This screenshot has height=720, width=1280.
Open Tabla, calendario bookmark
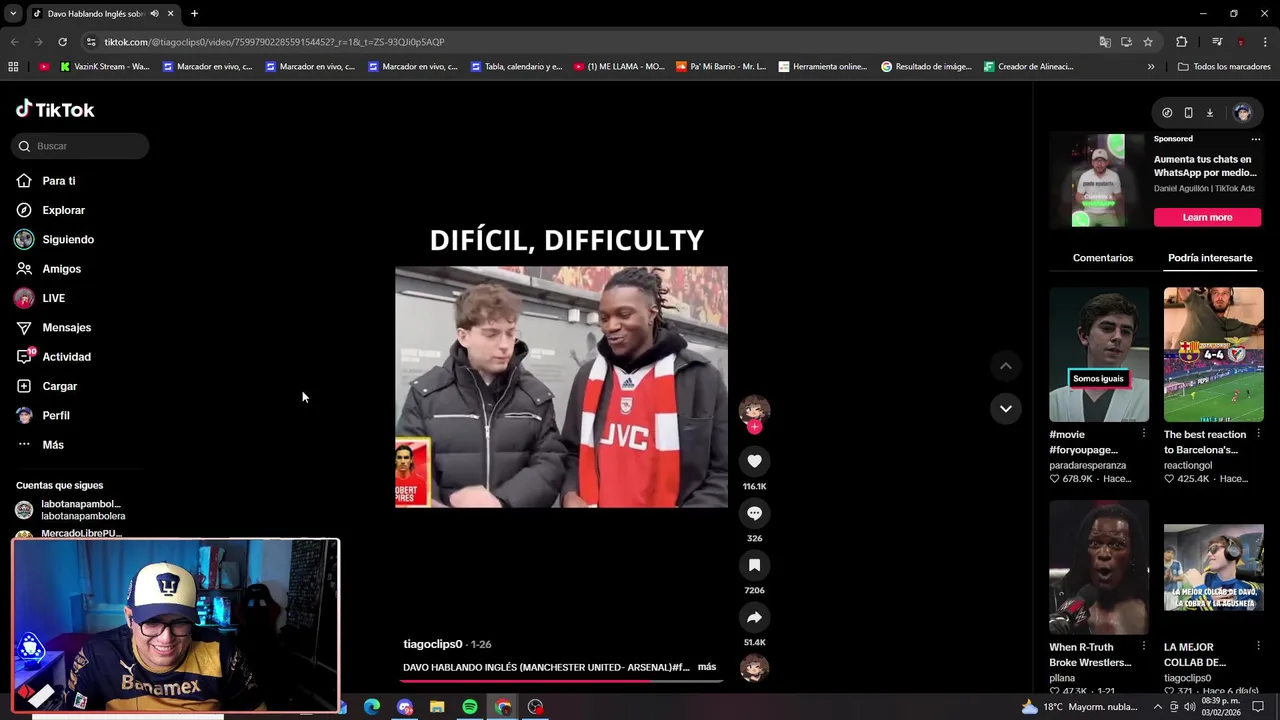516,67
